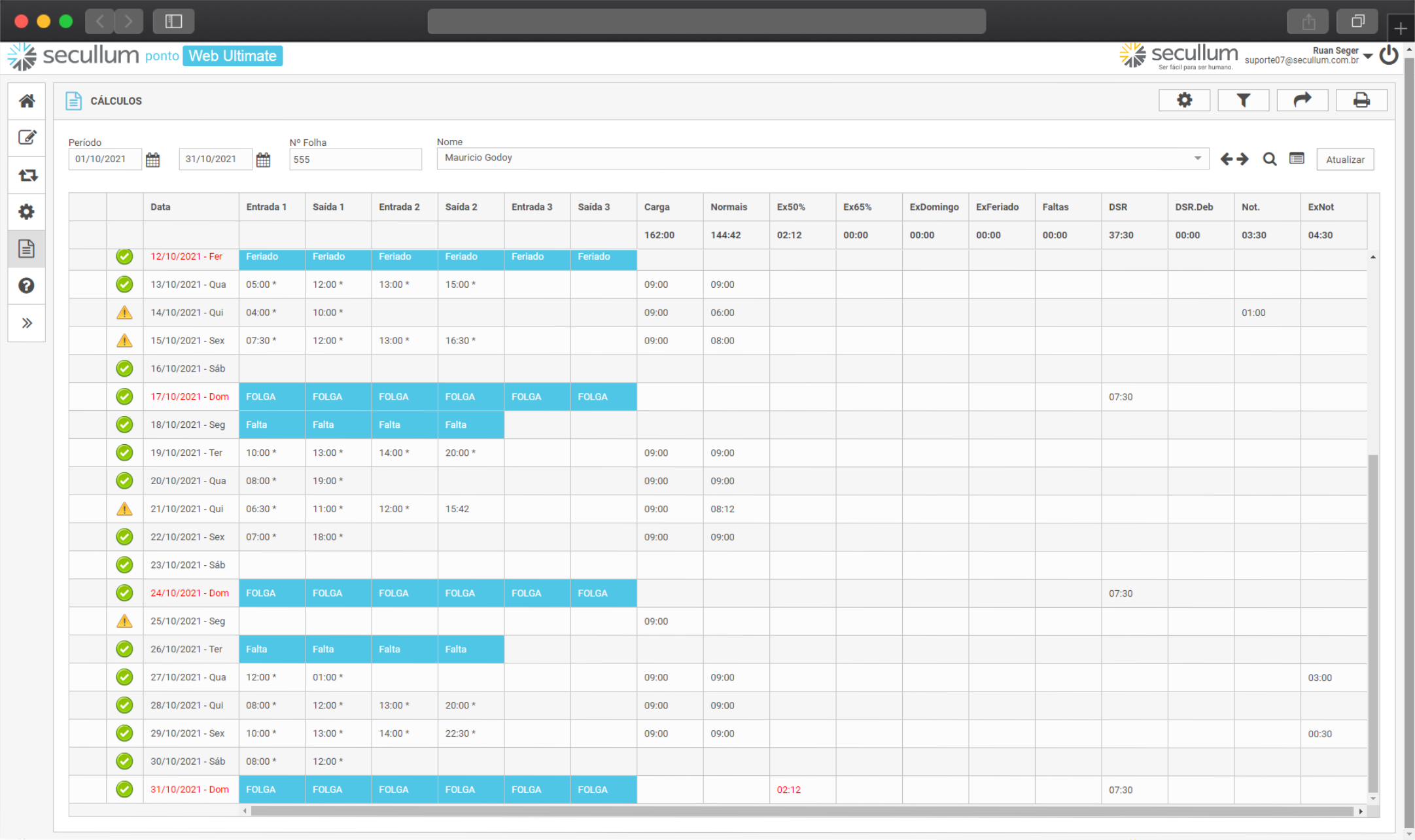This screenshot has width=1415, height=840.
Task: Click the horizontal table scrollbar
Action: [801, 811]
